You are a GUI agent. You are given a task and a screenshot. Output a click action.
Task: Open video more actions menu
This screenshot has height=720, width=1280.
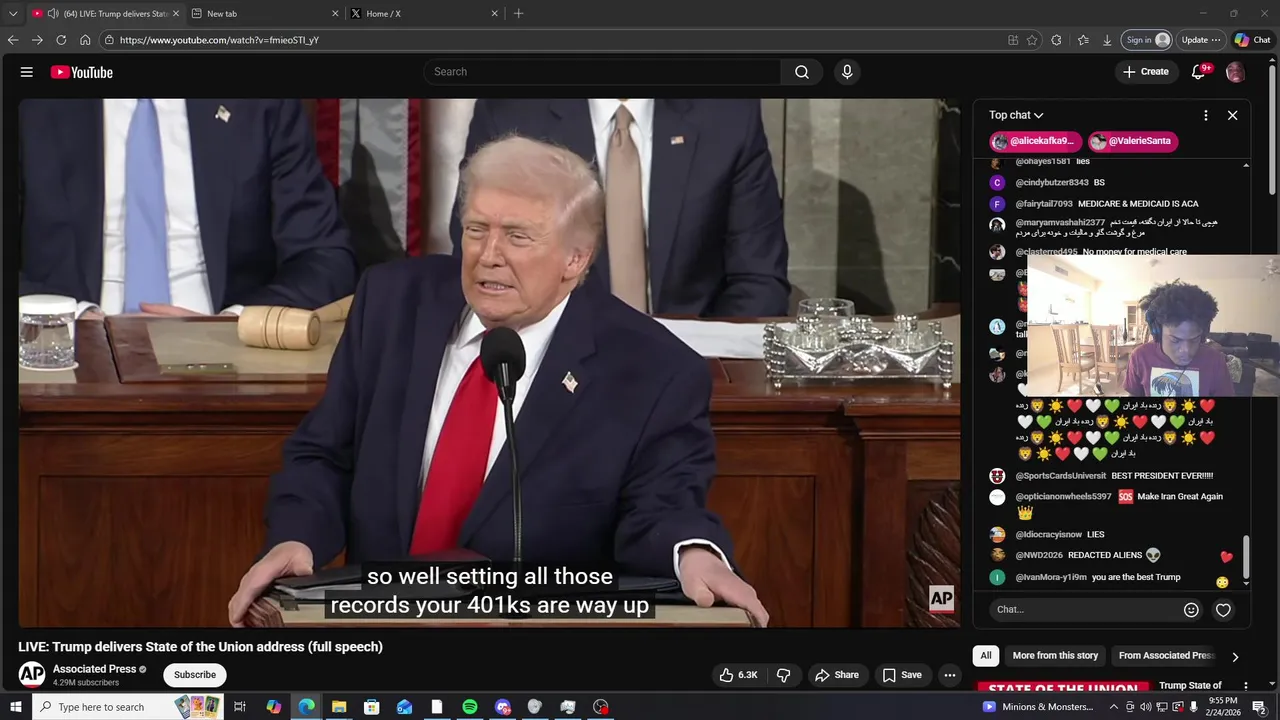(950, 675)
